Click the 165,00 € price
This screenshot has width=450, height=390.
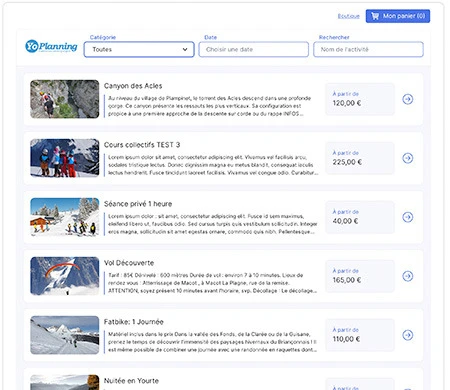(x=347, y=280)
